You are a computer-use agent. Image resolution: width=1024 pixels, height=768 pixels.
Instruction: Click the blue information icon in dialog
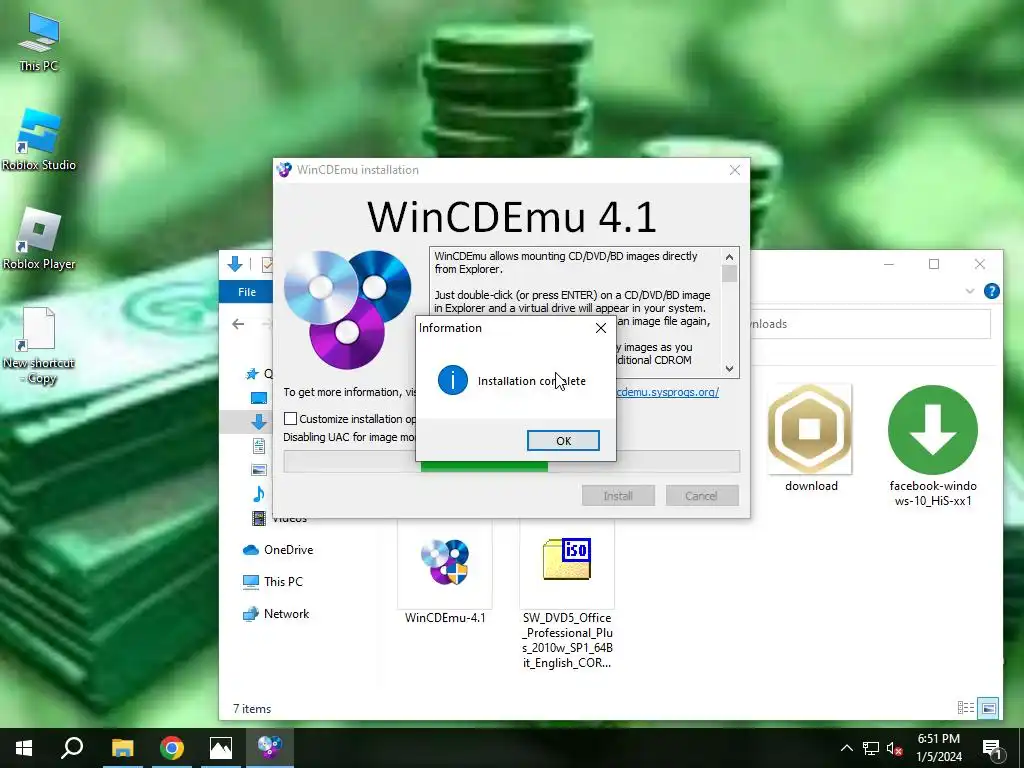click(x=453, y=380)
